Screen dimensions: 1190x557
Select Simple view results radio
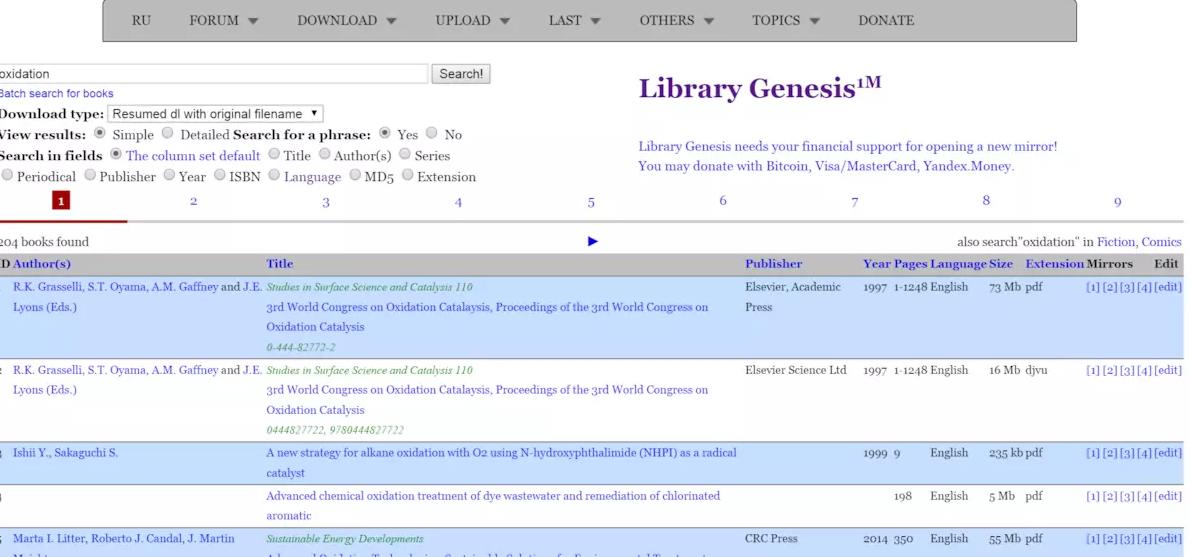(99, 133)
